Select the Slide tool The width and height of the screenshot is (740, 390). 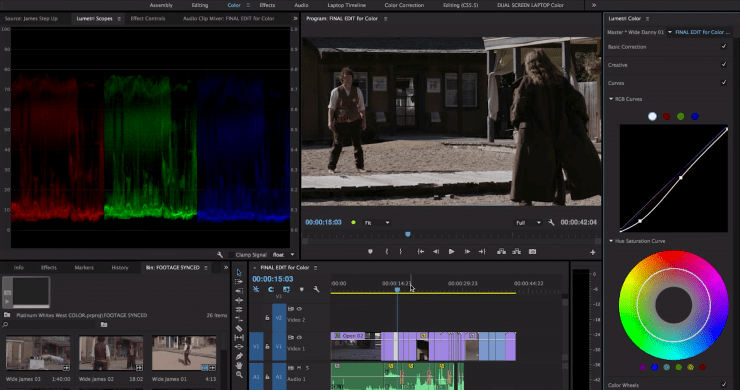click(239, 347)
